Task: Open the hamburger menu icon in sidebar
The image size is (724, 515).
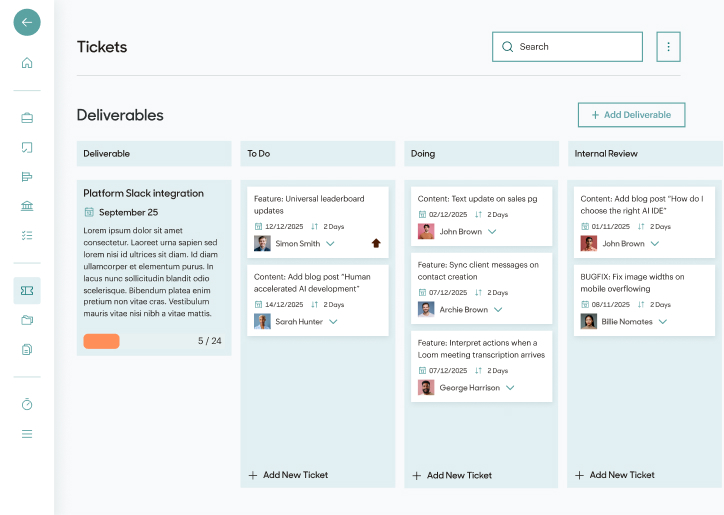Action: click(x=27, y=434)
